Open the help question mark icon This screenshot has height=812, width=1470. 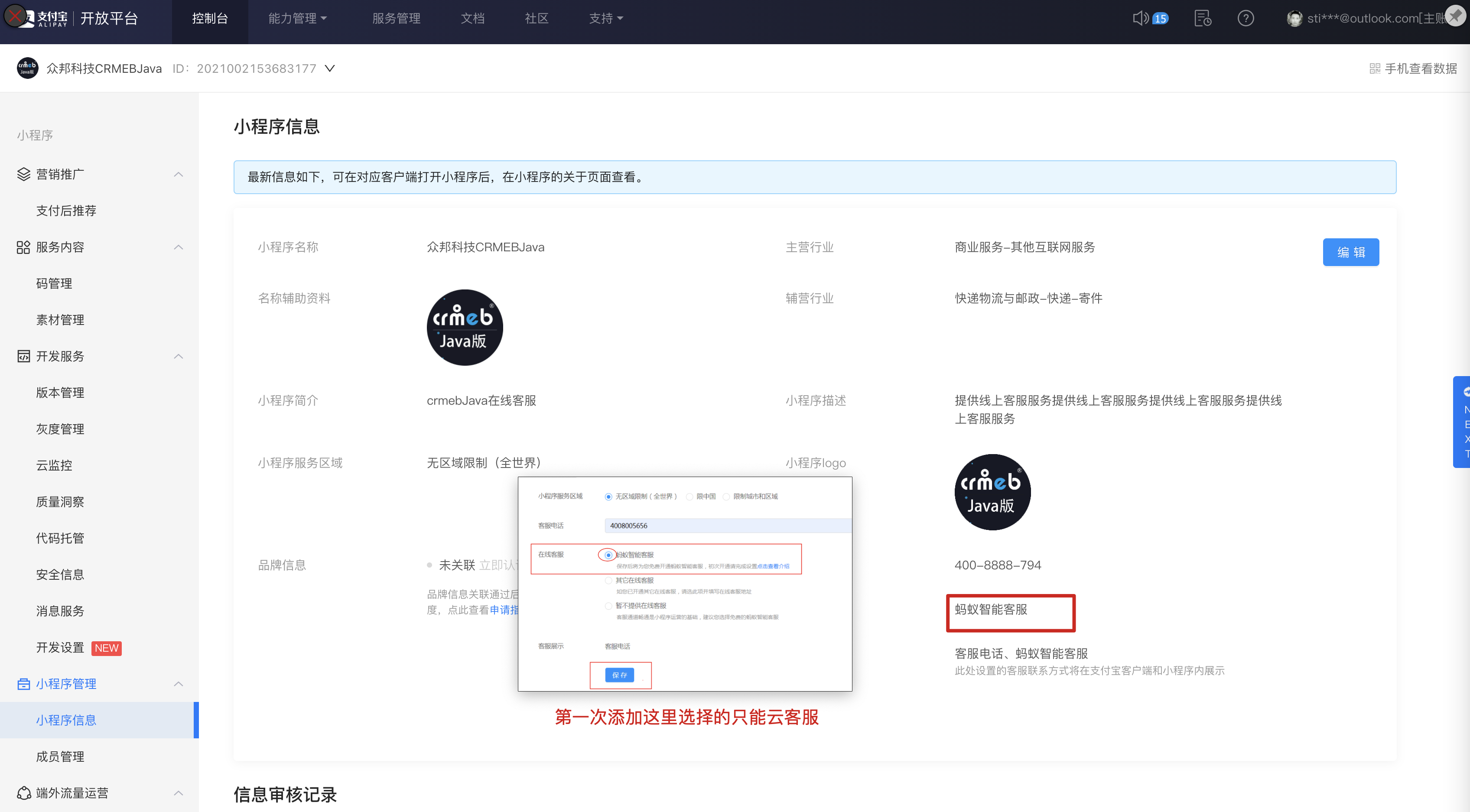[1246, 18]
